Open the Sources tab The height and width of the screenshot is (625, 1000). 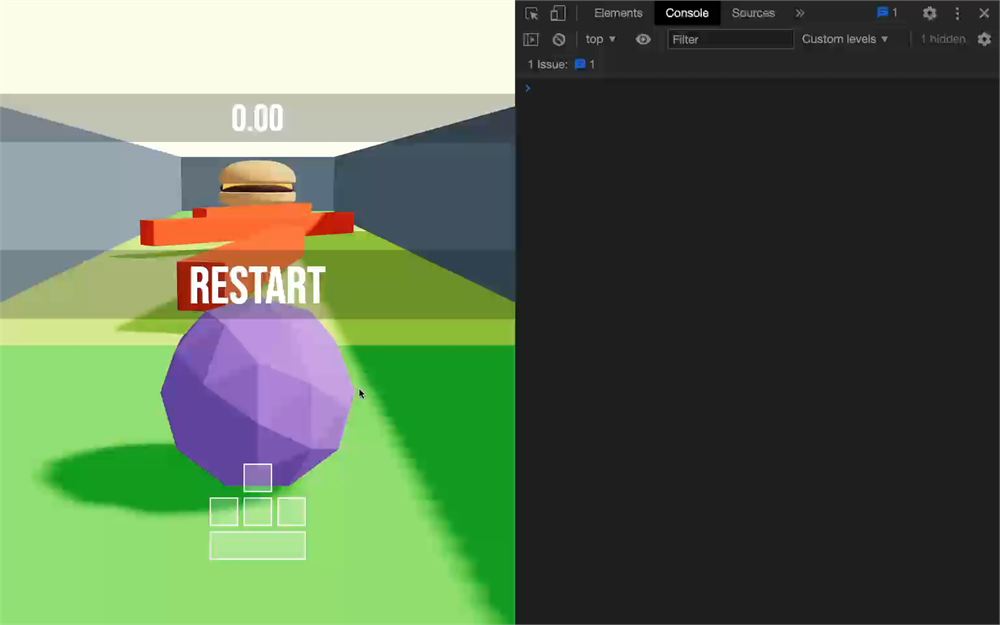(x=753, y=13)
